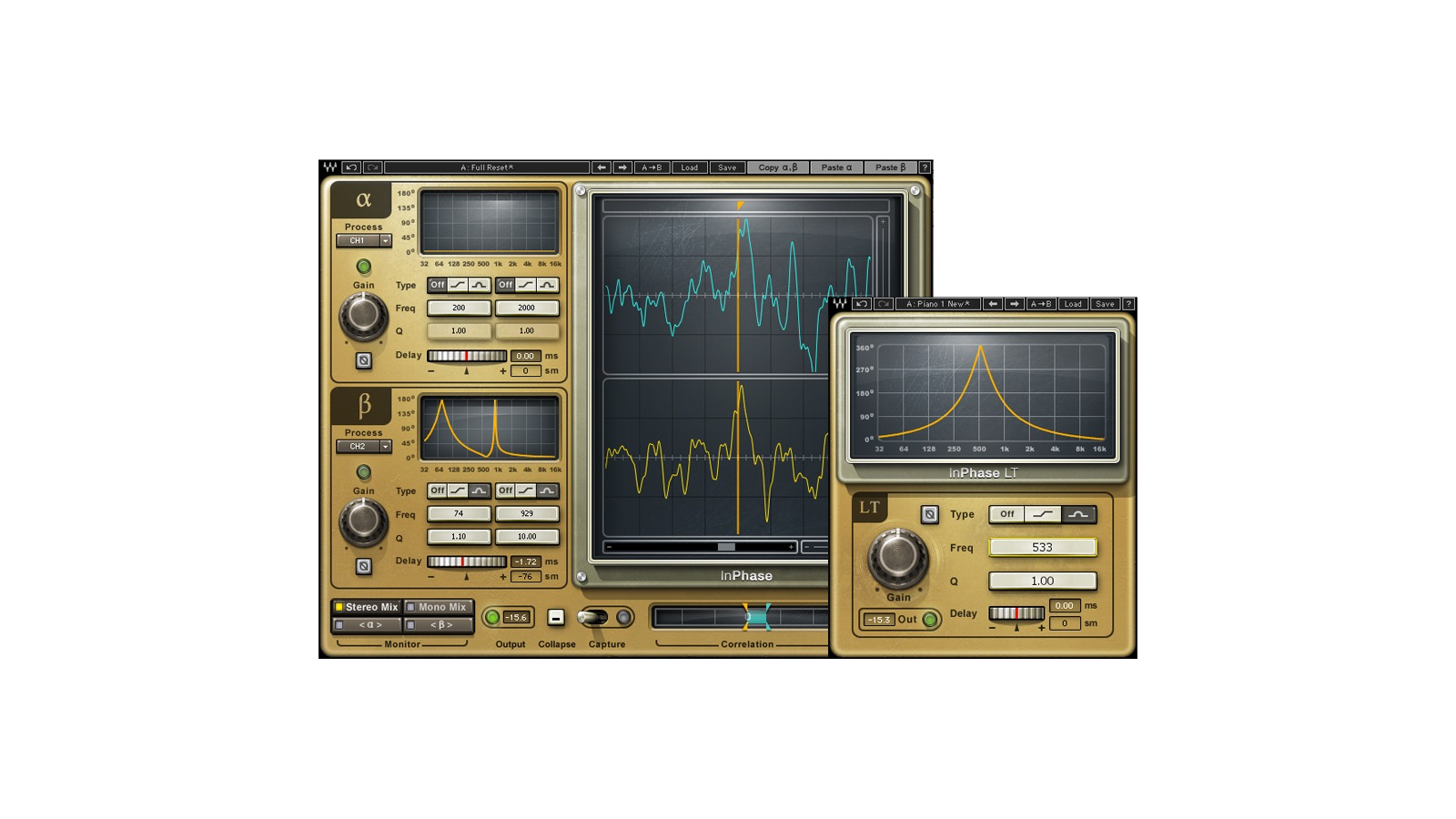1456x819 pixels.
Task: Open beta Process CH2 dropdown
Action: coord(363,447)
